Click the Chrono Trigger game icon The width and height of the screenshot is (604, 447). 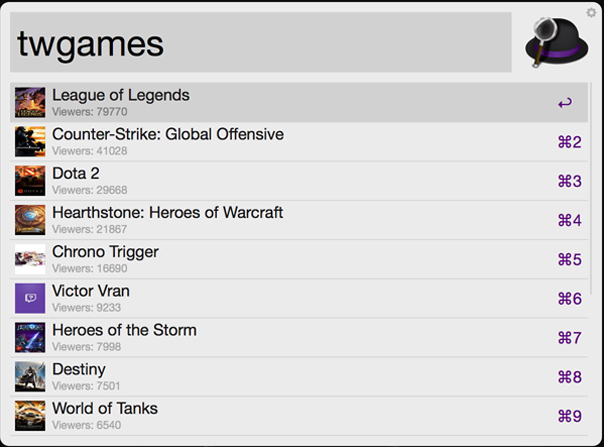[30, 259]
